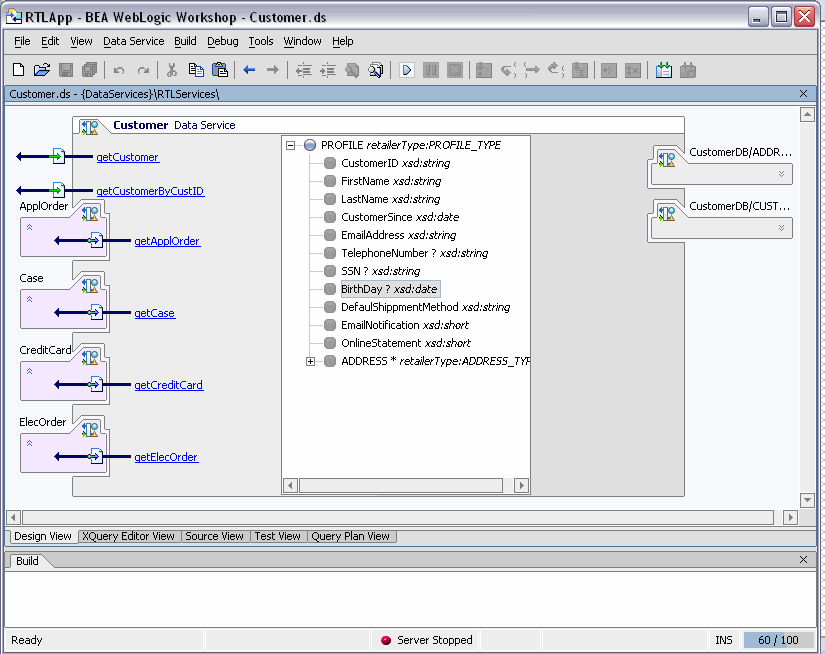This screenshot has height=654, width=825.
Task: Click the Customer Data Service header icon
Action: point(90,126)
